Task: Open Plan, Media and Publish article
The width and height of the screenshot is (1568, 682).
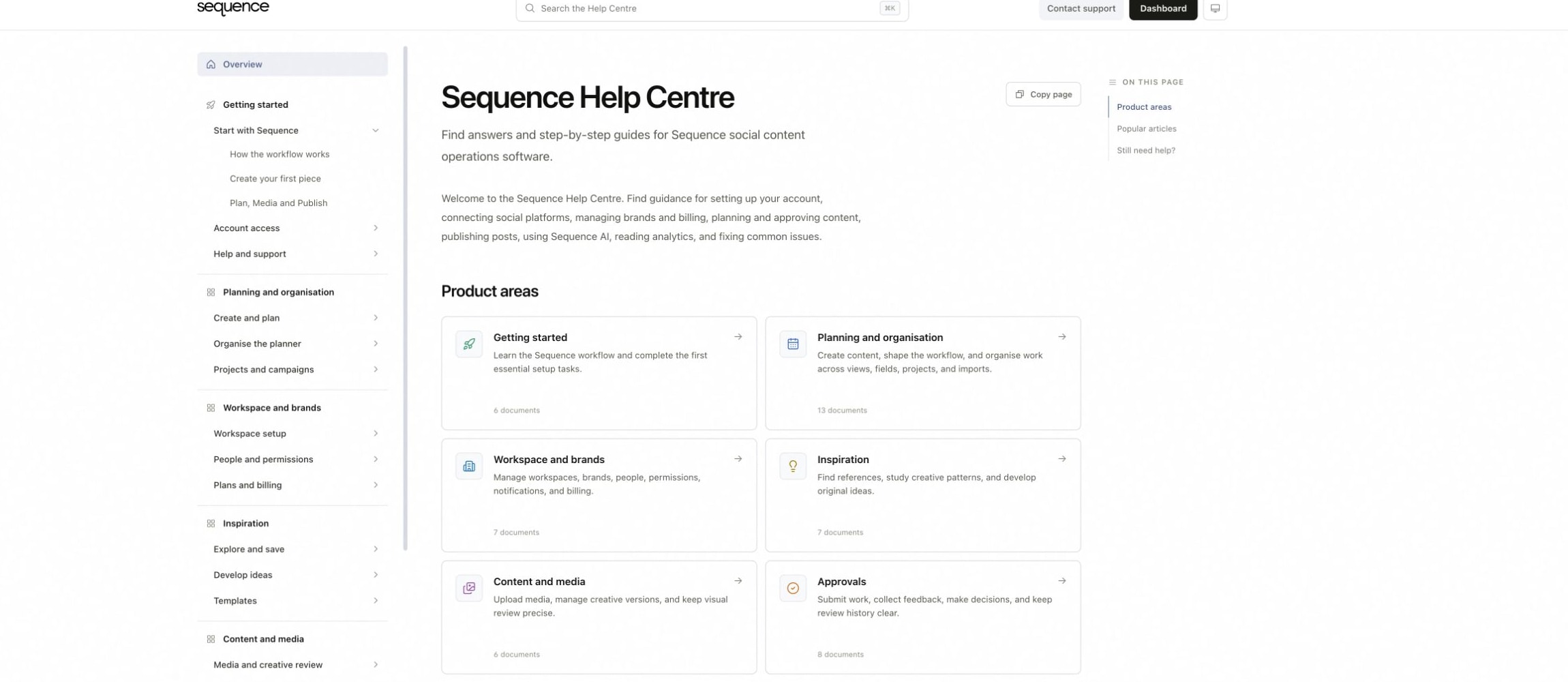Action: click(278, 203)
